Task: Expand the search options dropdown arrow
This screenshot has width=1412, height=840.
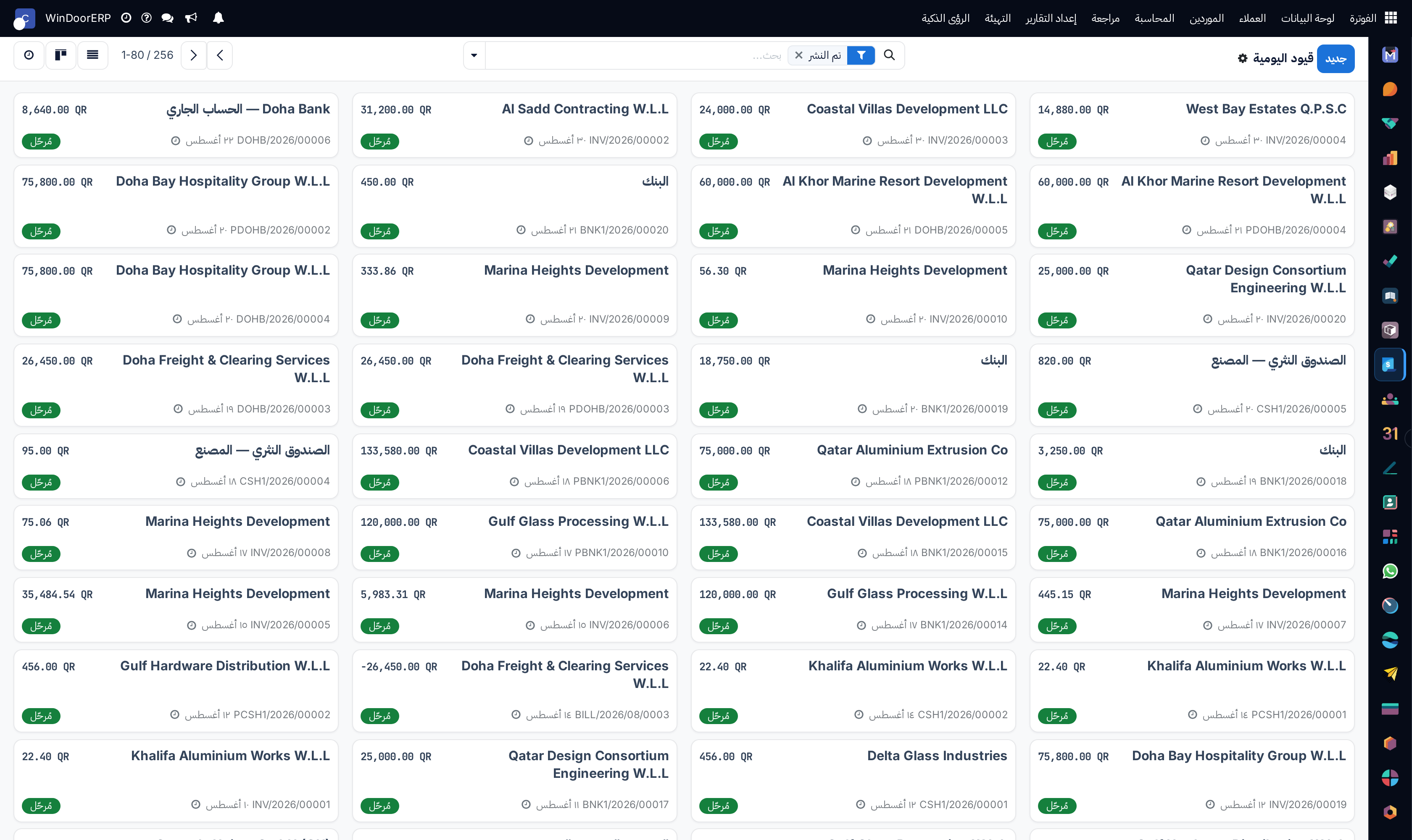Action: pyautogui.click(x=474, y=55)
